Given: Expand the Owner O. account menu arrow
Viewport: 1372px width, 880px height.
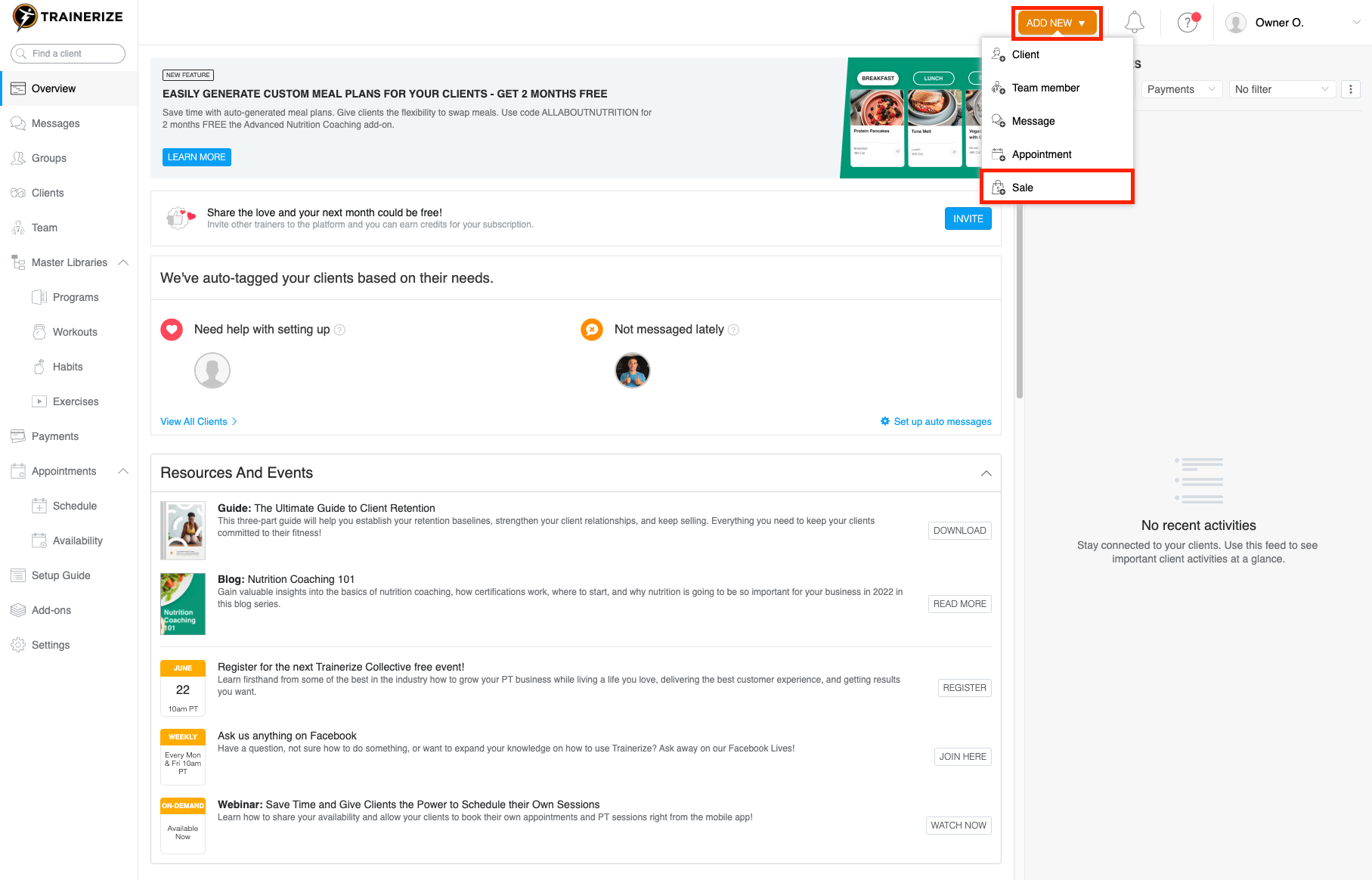Looking at the screenshot, I should coord(1356,23).
